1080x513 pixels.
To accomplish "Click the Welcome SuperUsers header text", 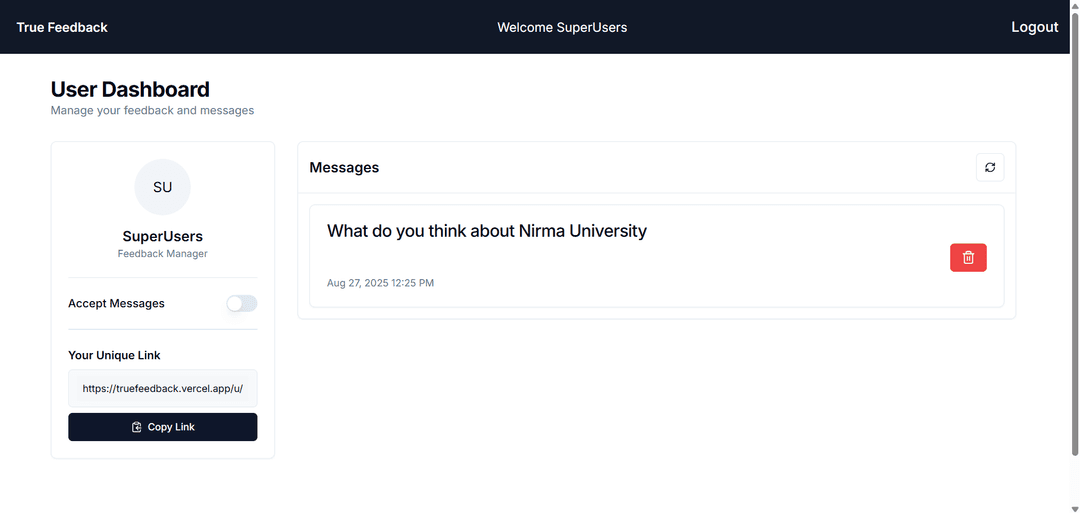I will (x=562, y=27).
